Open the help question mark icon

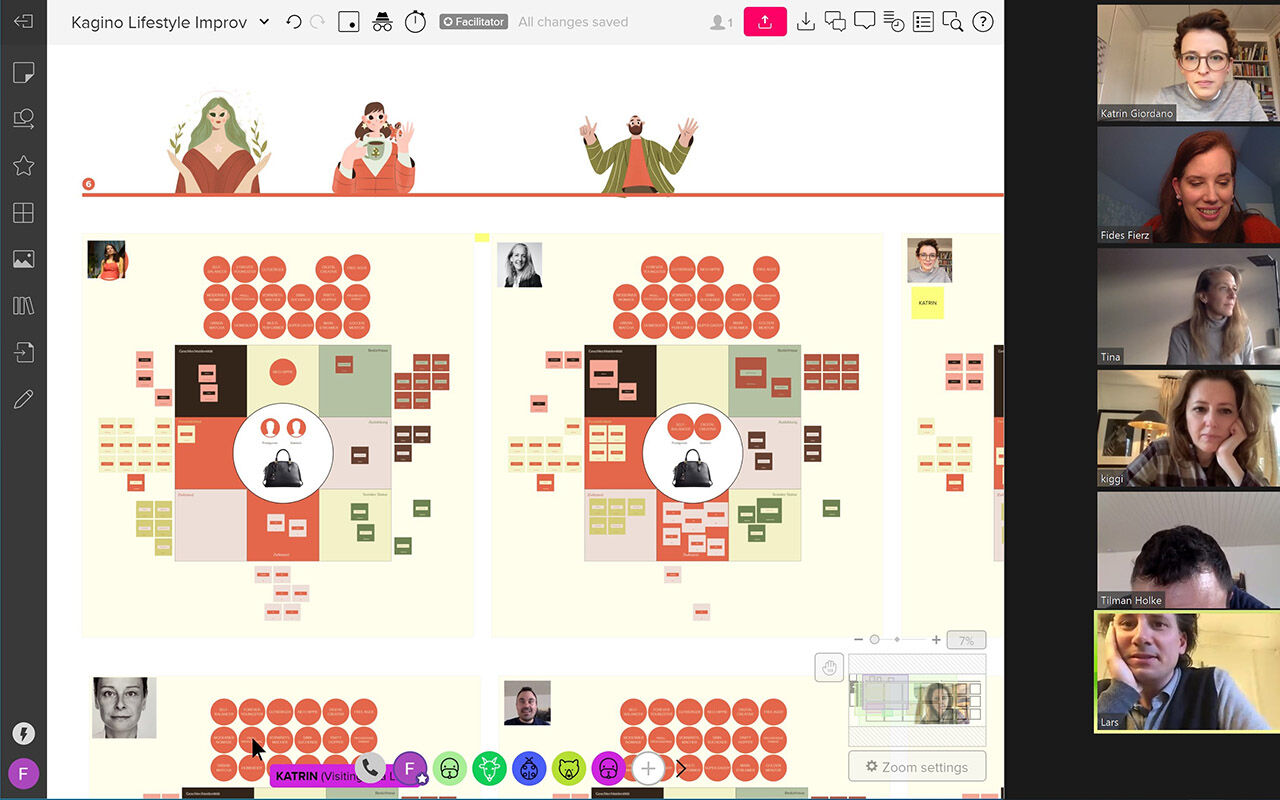point(983,22)
